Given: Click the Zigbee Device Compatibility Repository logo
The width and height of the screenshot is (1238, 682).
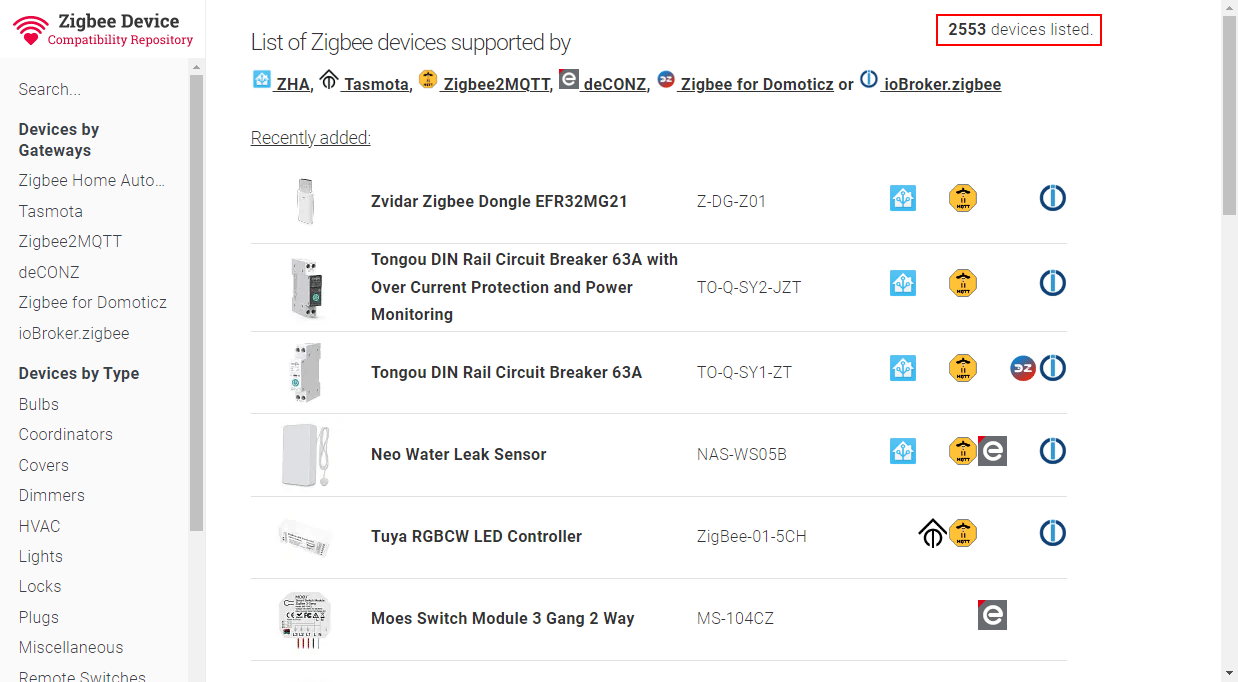Looking at the screenshot, I should [102, 30].
